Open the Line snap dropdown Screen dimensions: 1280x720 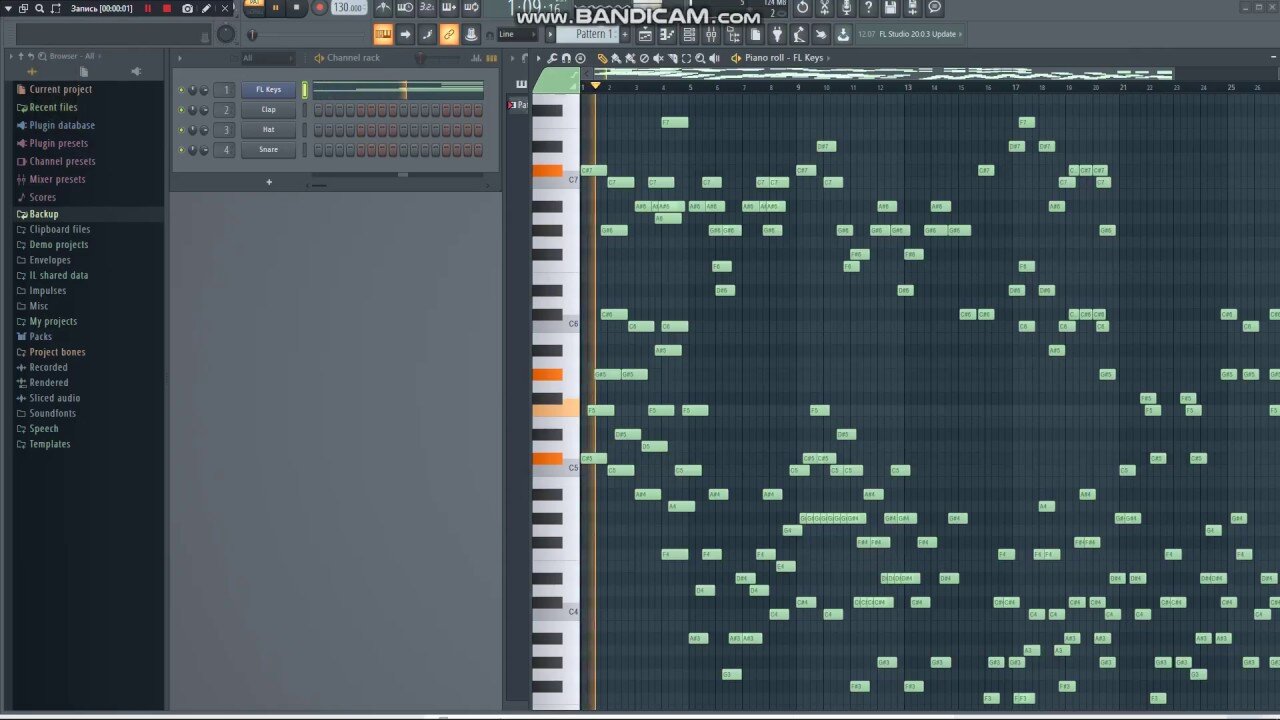click(516, 34)
